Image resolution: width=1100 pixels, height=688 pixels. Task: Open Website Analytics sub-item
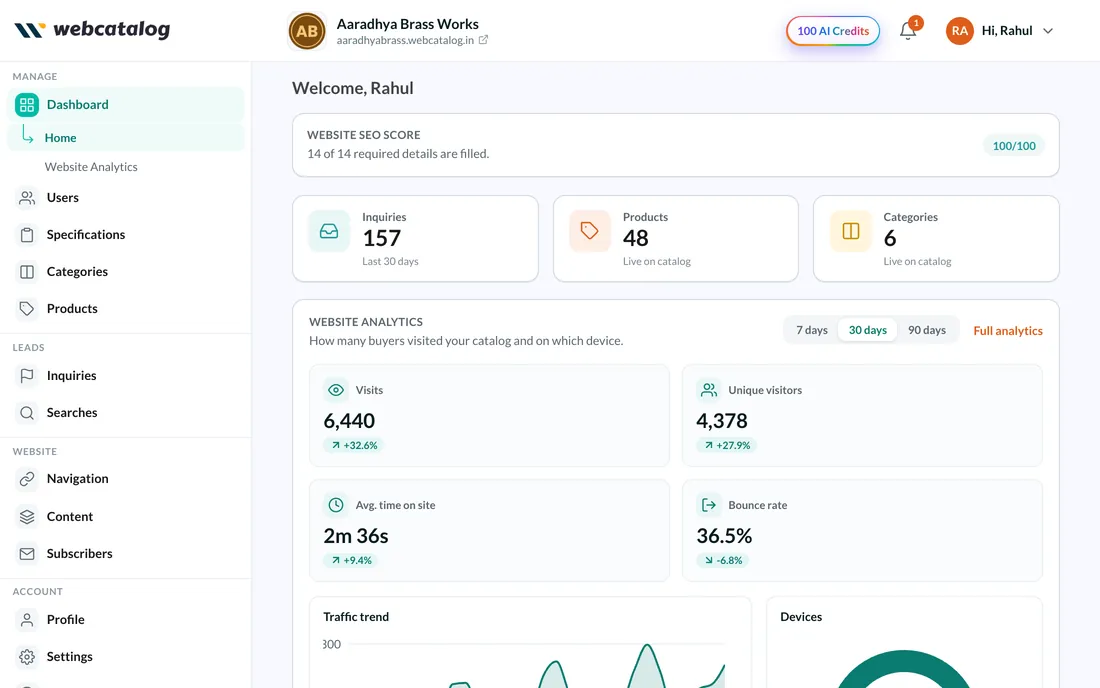91,167
